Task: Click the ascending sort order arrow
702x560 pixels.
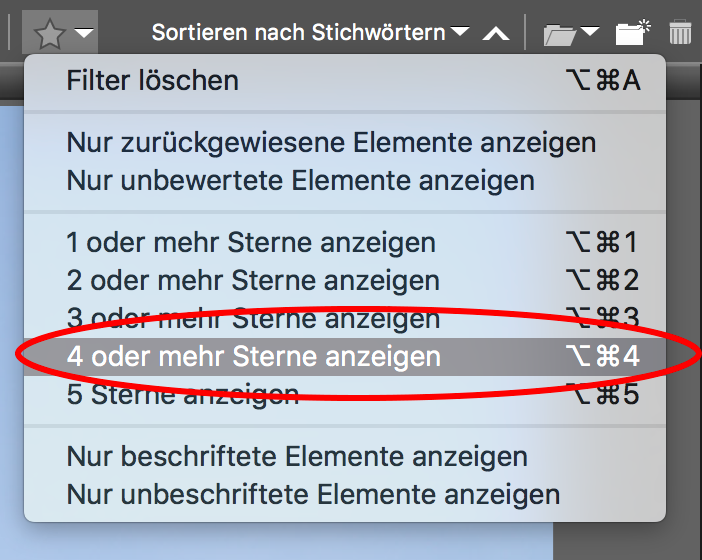Action: (496, 34)
